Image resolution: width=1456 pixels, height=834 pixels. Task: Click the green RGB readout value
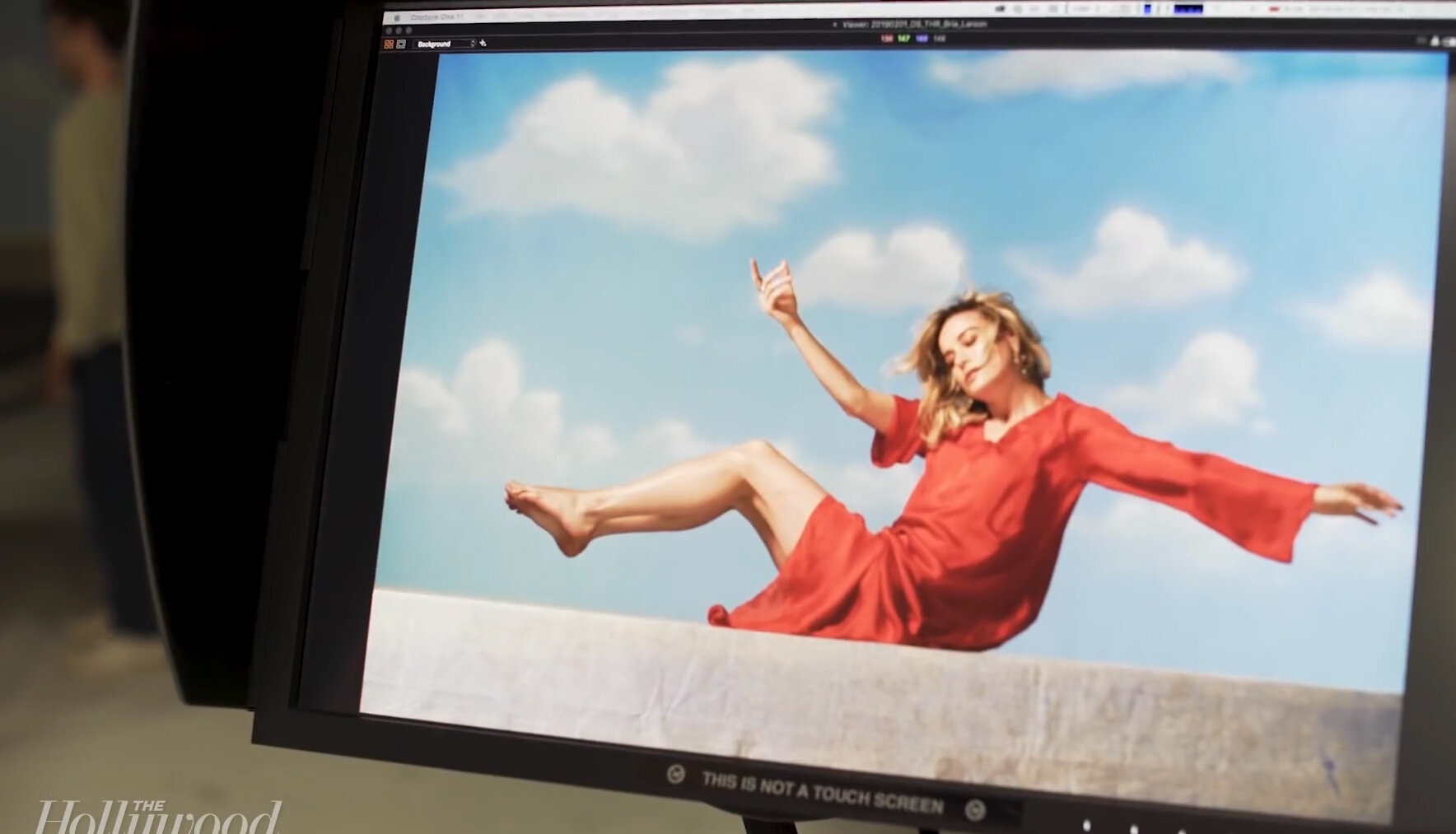tap(904, 39)
